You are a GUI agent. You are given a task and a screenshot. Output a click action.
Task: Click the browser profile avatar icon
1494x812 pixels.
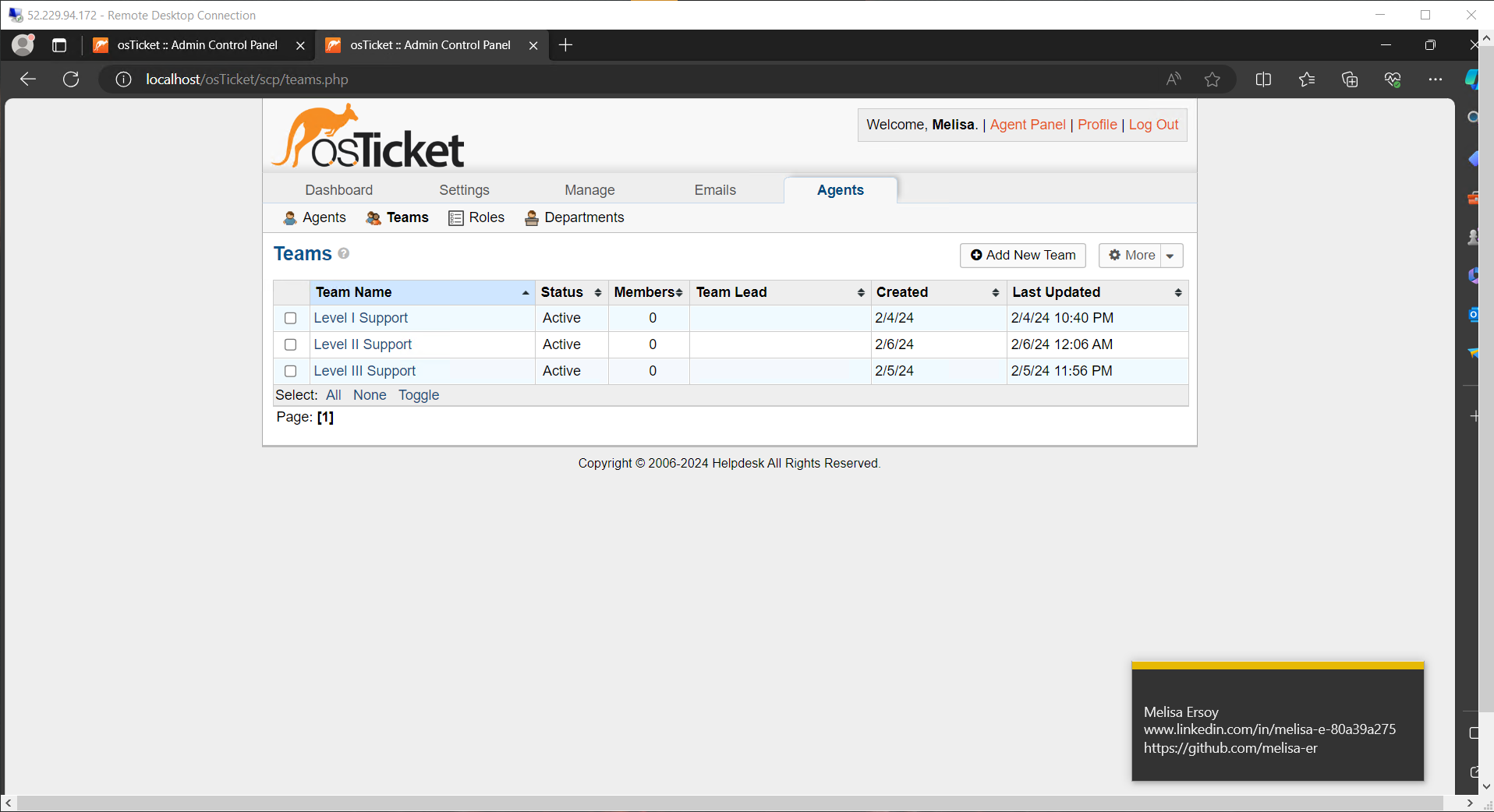coord(23,44)
